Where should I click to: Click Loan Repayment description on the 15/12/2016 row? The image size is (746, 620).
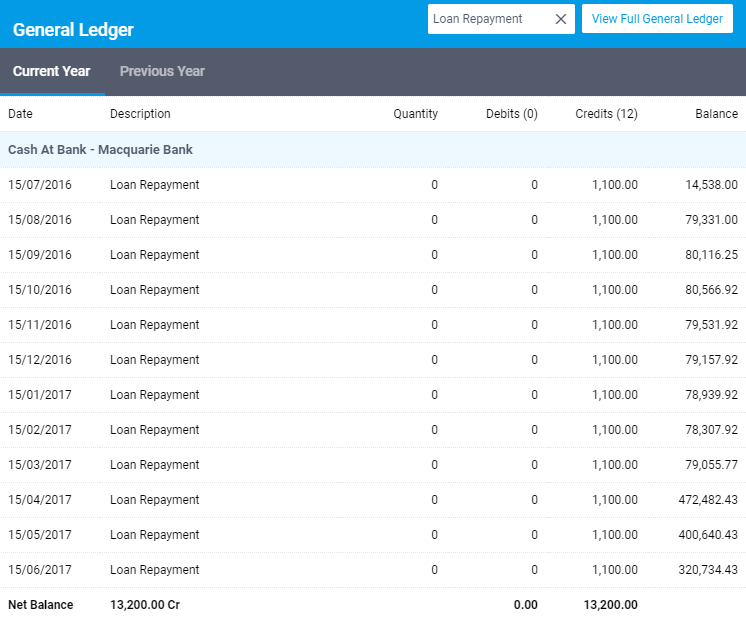[155, 360]
